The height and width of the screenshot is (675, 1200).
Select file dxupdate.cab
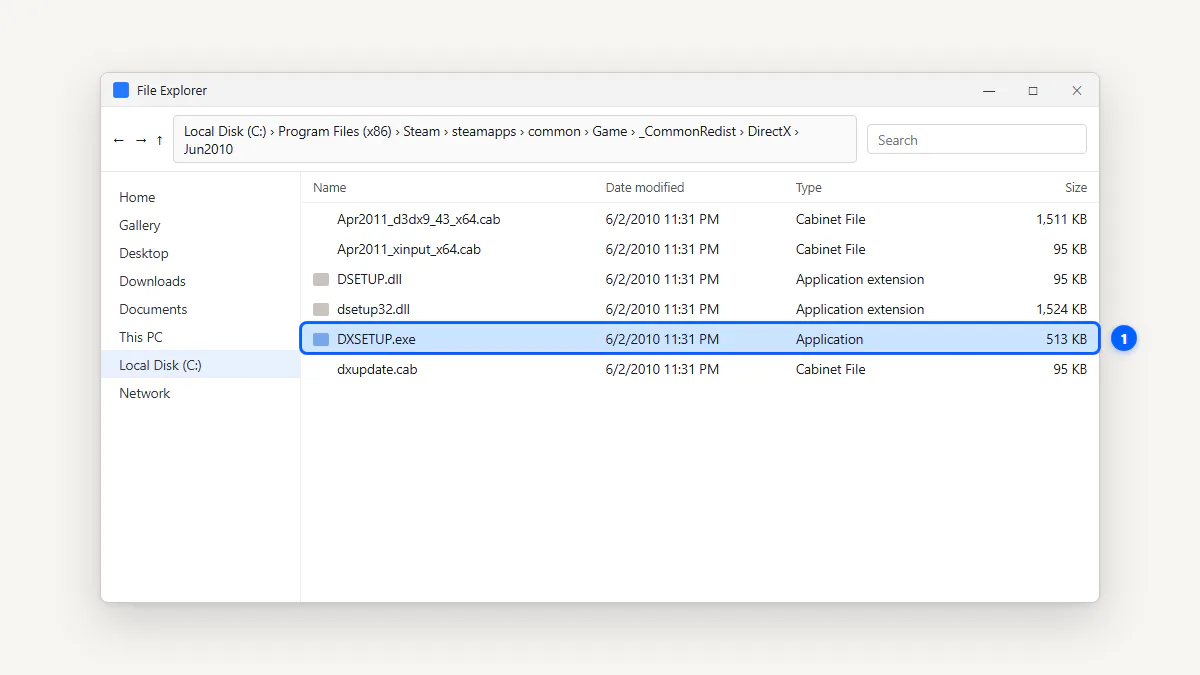(699, 369)
